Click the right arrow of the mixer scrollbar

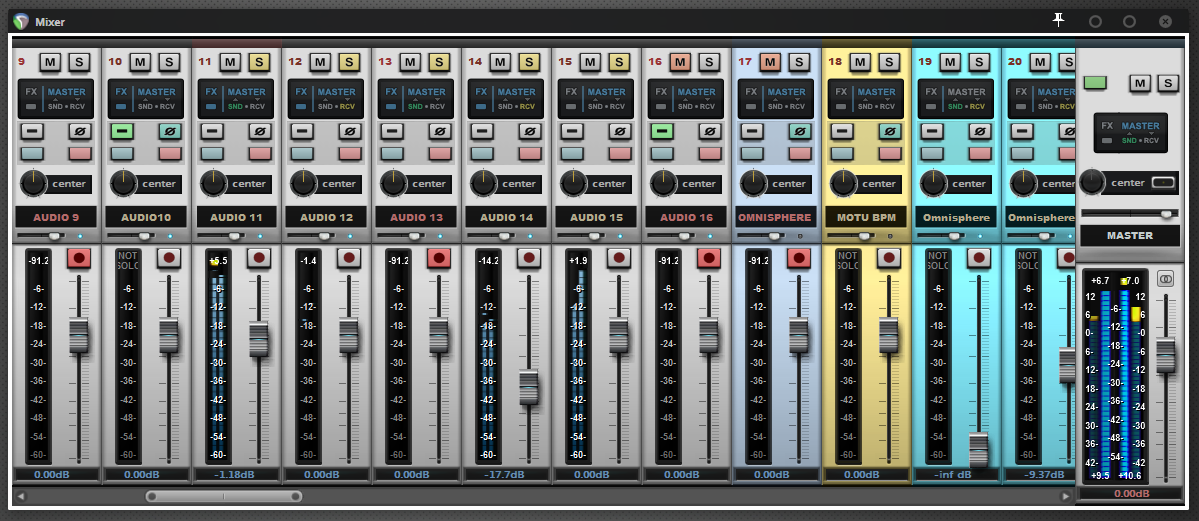[1065, 497]
